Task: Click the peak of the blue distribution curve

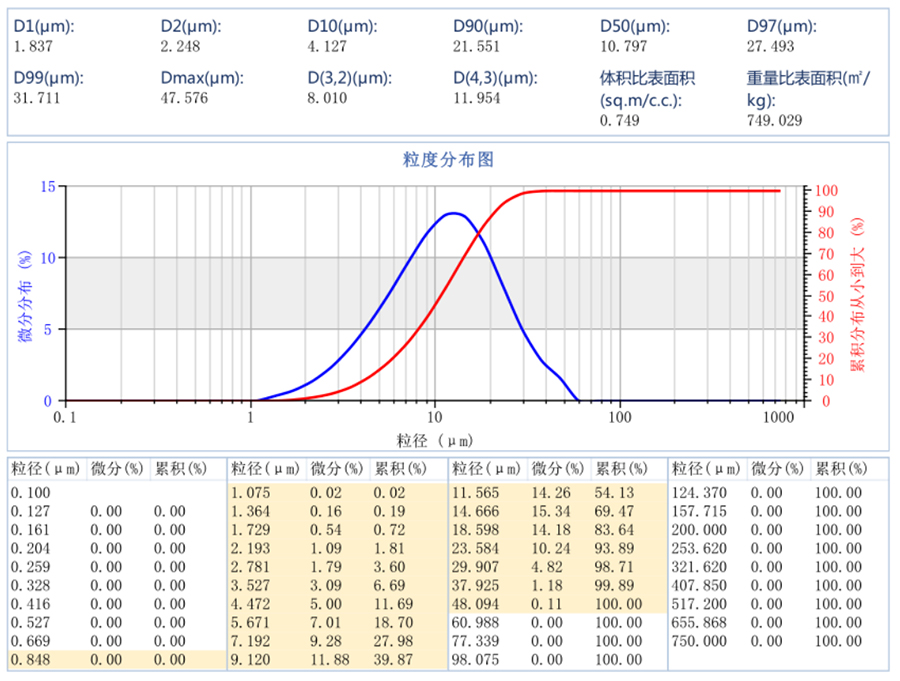Action: click(x=454, y=213)
